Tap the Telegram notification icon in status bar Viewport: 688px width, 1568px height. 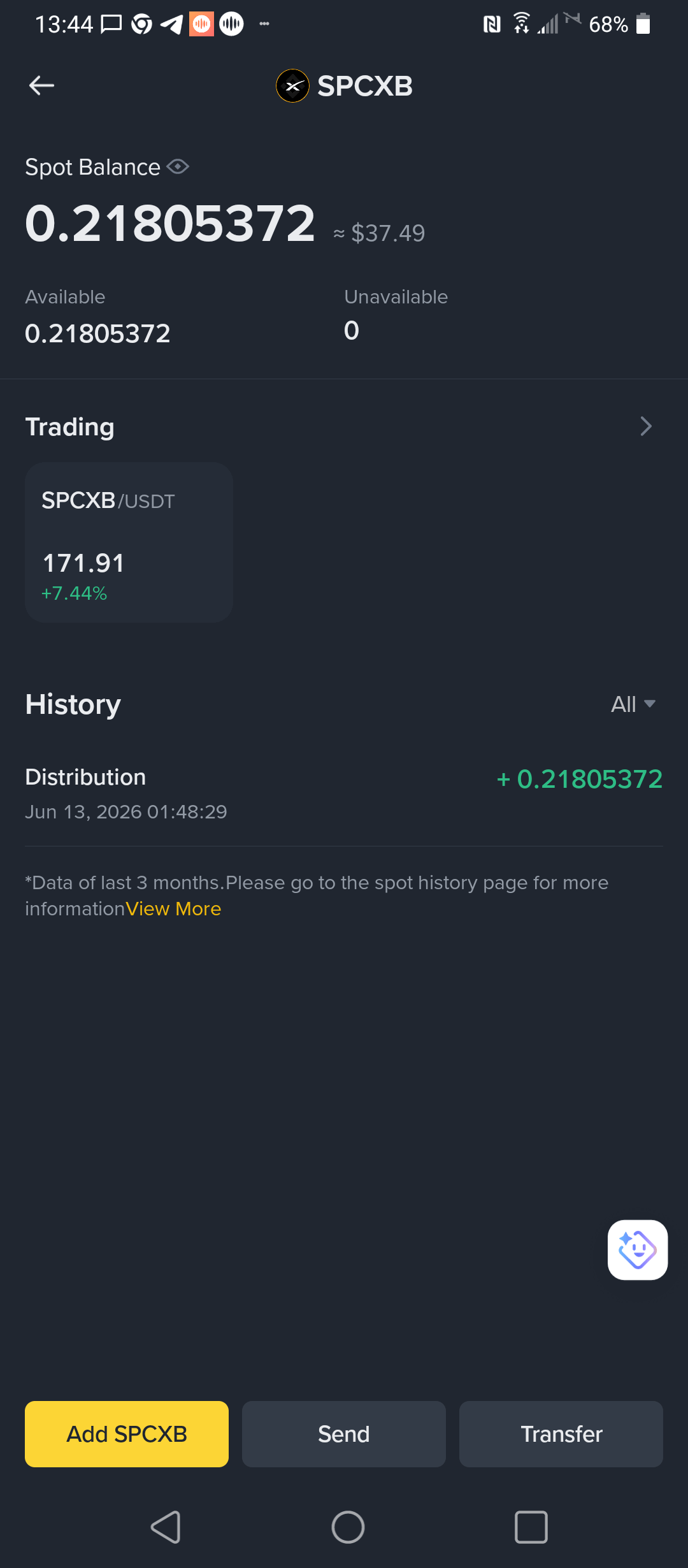click(x=171, y=24)
